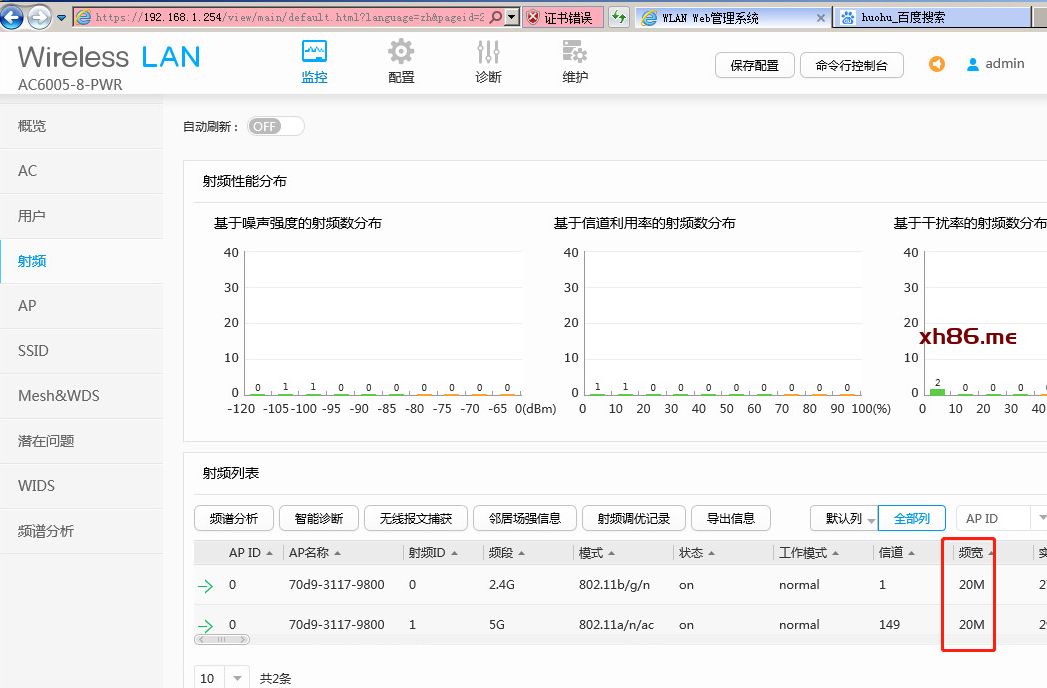
Task: Select the 默认列 column view
Action: point(843,518)
